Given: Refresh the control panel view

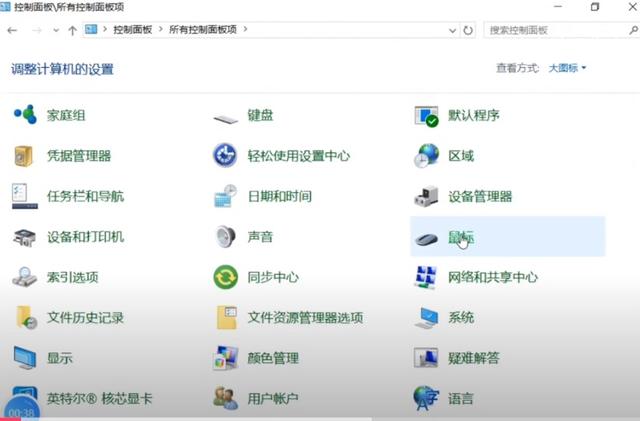Looking at the screenshot, I should 468,30.
